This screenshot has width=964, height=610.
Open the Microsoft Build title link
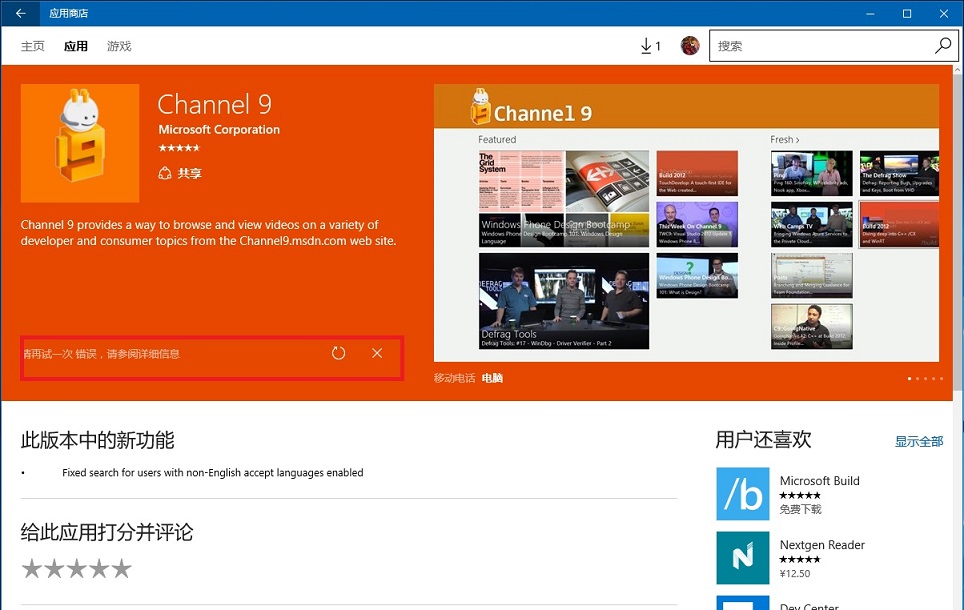tap(820, 480)
